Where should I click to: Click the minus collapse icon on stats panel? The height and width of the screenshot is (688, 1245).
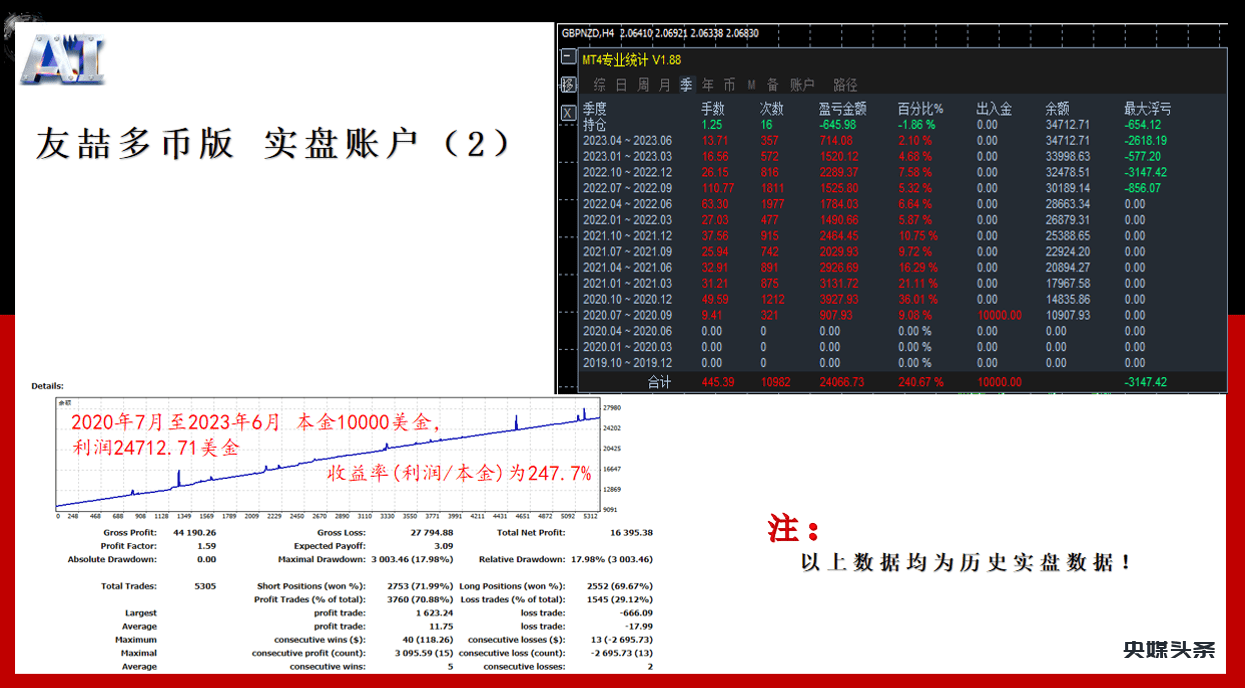tap(567, 56)
